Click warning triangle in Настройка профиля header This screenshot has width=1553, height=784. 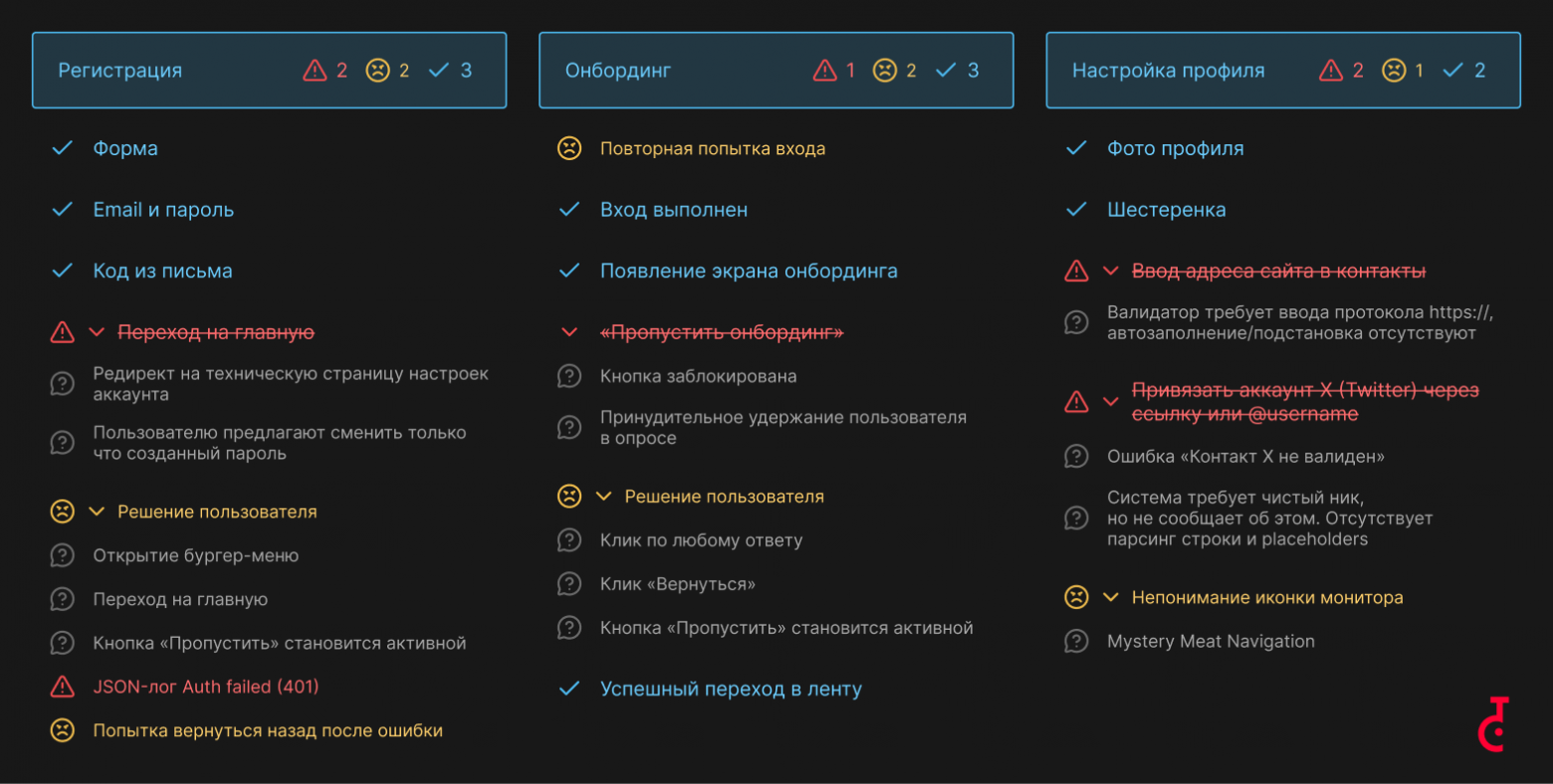[x=1331, y=71]
